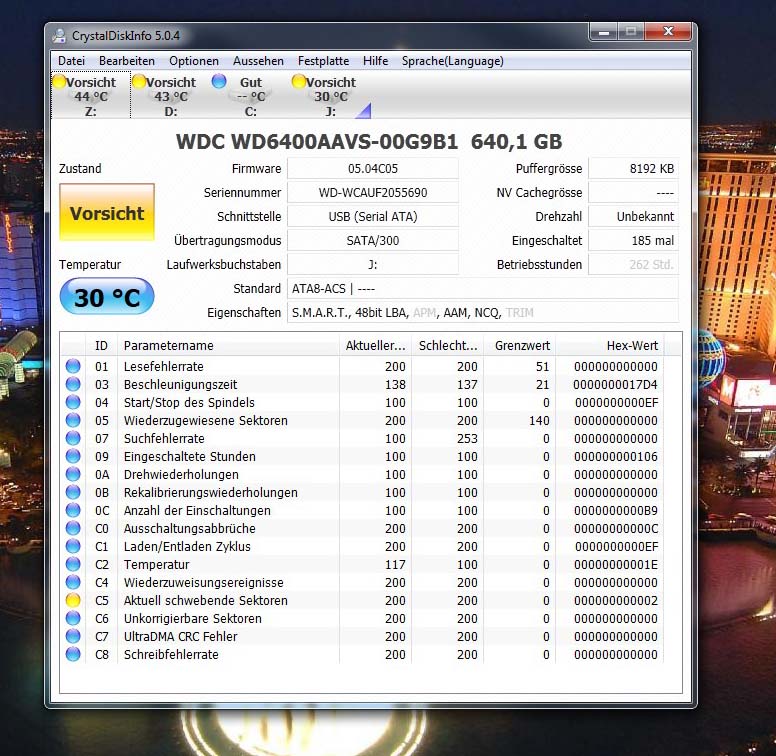Click status icon for Anzahl der Einschaltungen

[x=73, y=510]
